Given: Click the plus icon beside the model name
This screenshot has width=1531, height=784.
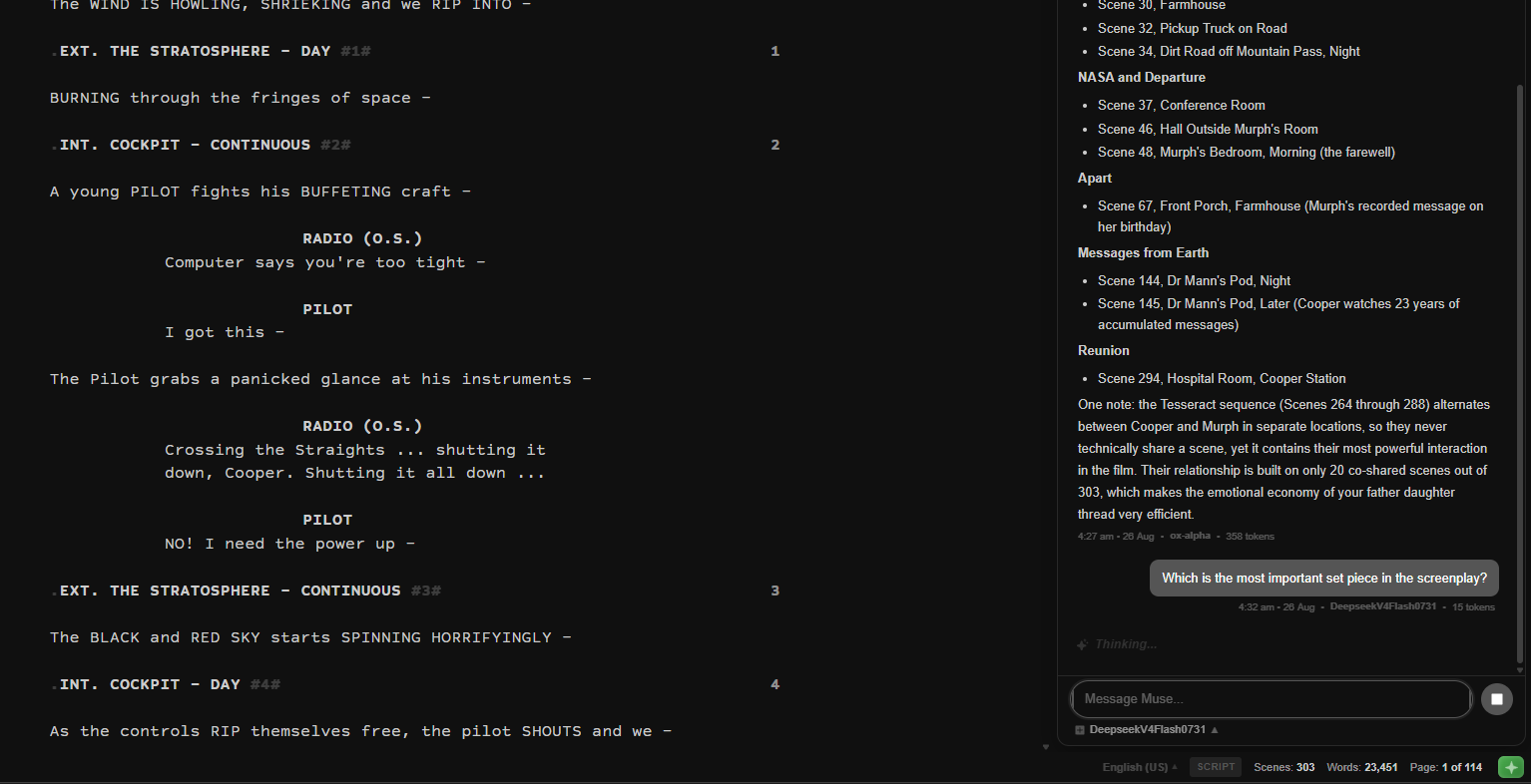Looking at the screenshot, I should click(x=1080, y=730).
